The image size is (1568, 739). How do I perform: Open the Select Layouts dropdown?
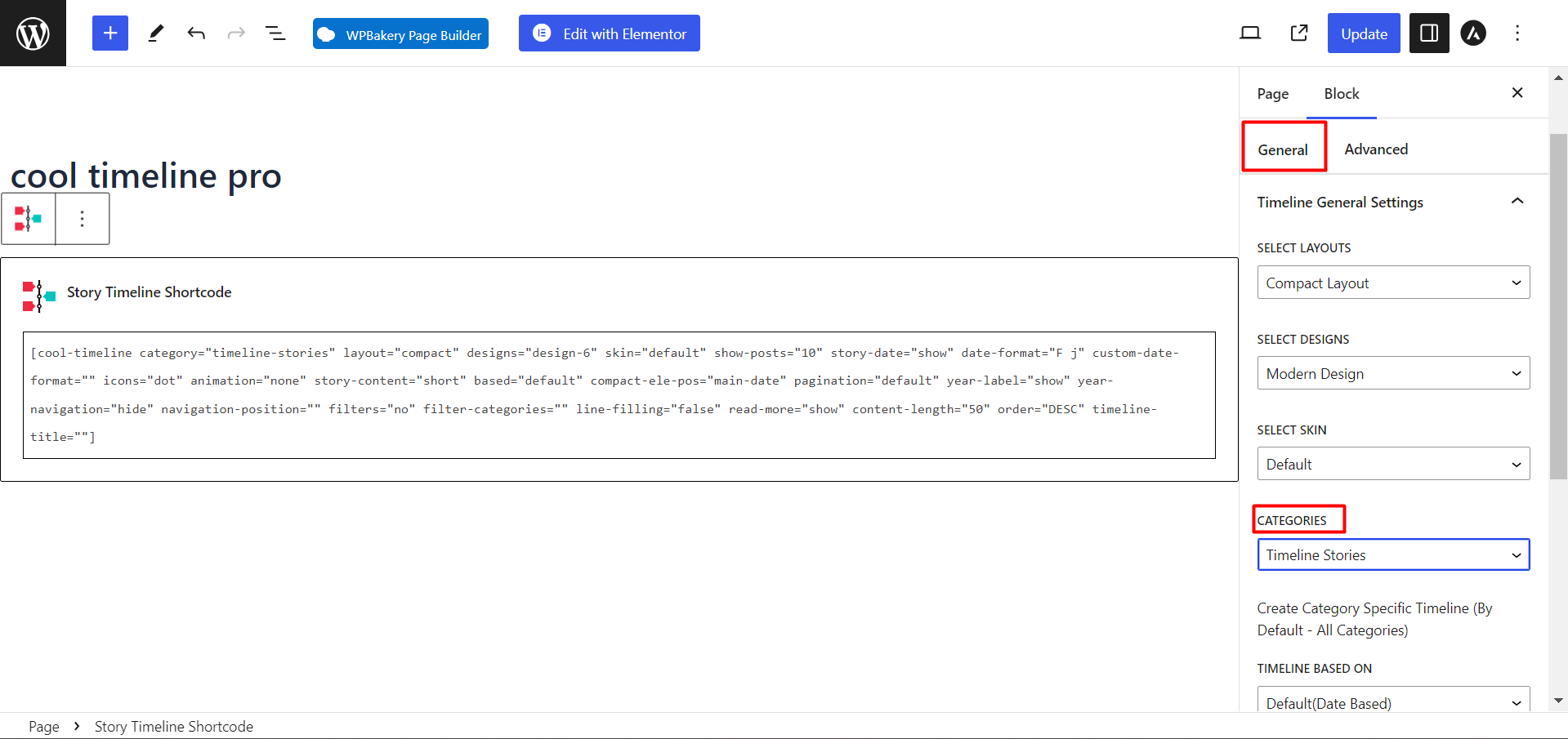click(1392, 283)
